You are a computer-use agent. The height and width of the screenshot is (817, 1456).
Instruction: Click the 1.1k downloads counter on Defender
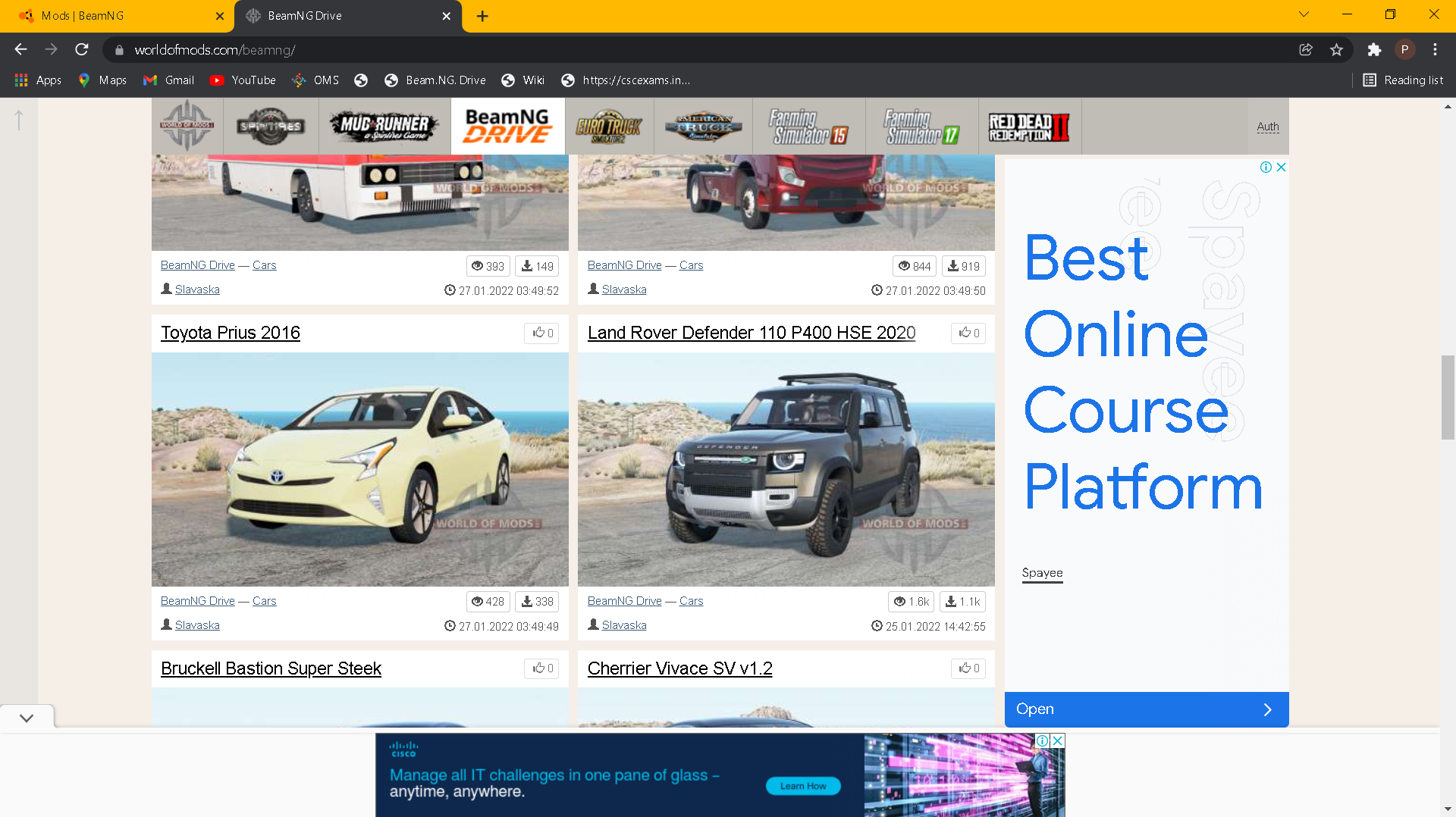click(963, 602)
